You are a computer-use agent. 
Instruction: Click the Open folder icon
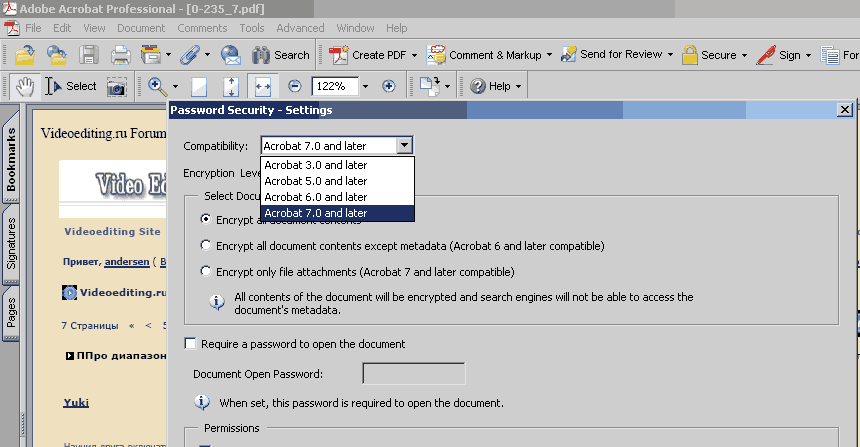pyautogui.click(x=25, y=55)
